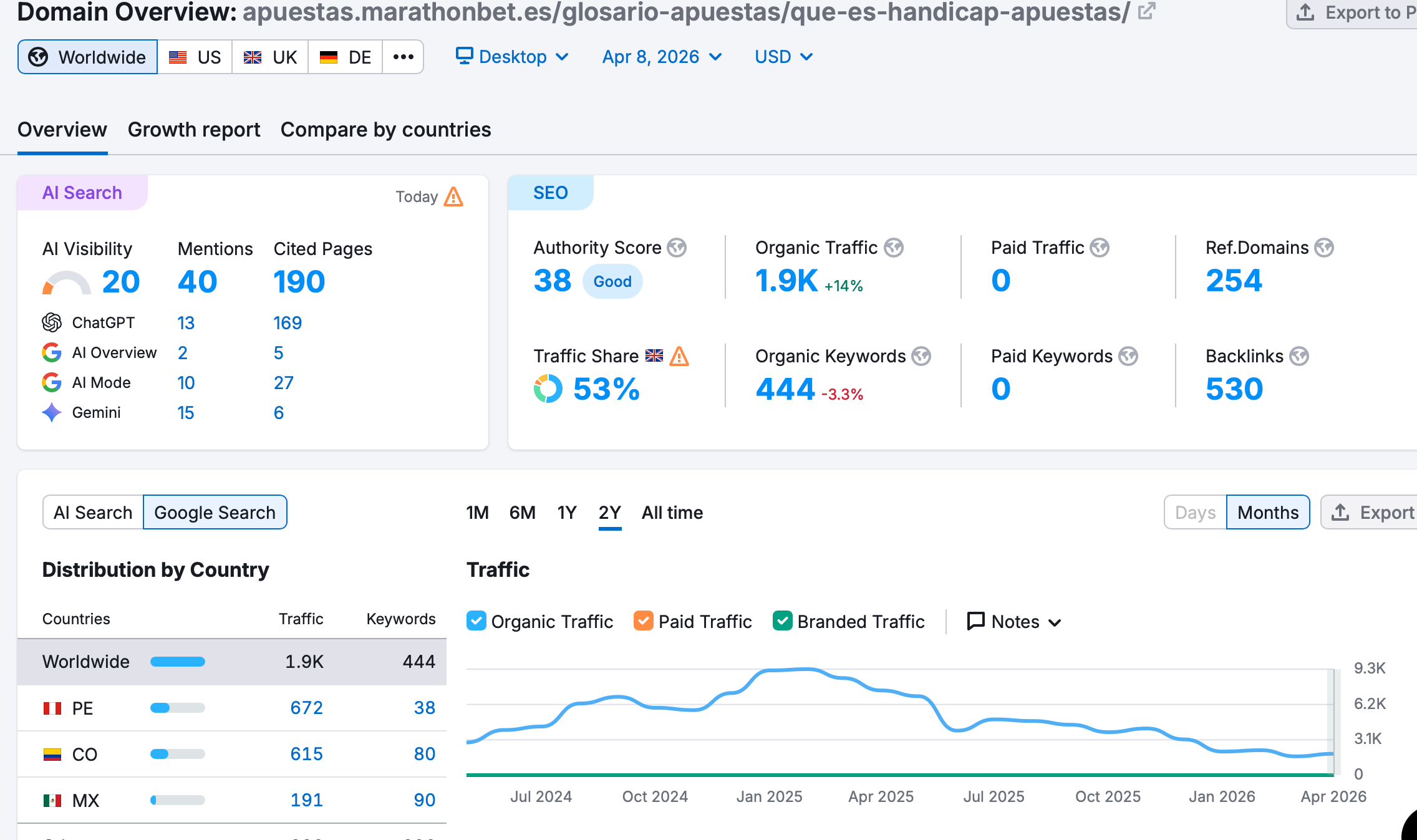1417x840 pixels.
Task: Click the warning triangle next to Today
Action: (453, 197)
